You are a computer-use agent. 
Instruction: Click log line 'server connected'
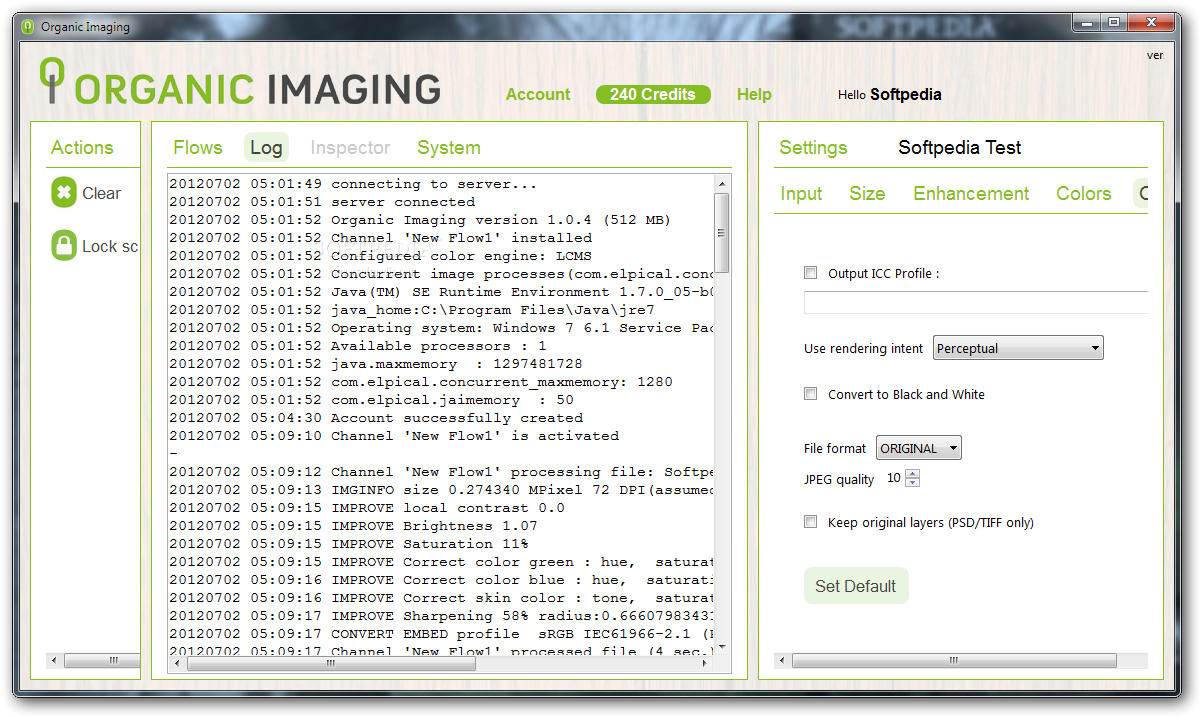click(x=322, y=202)
